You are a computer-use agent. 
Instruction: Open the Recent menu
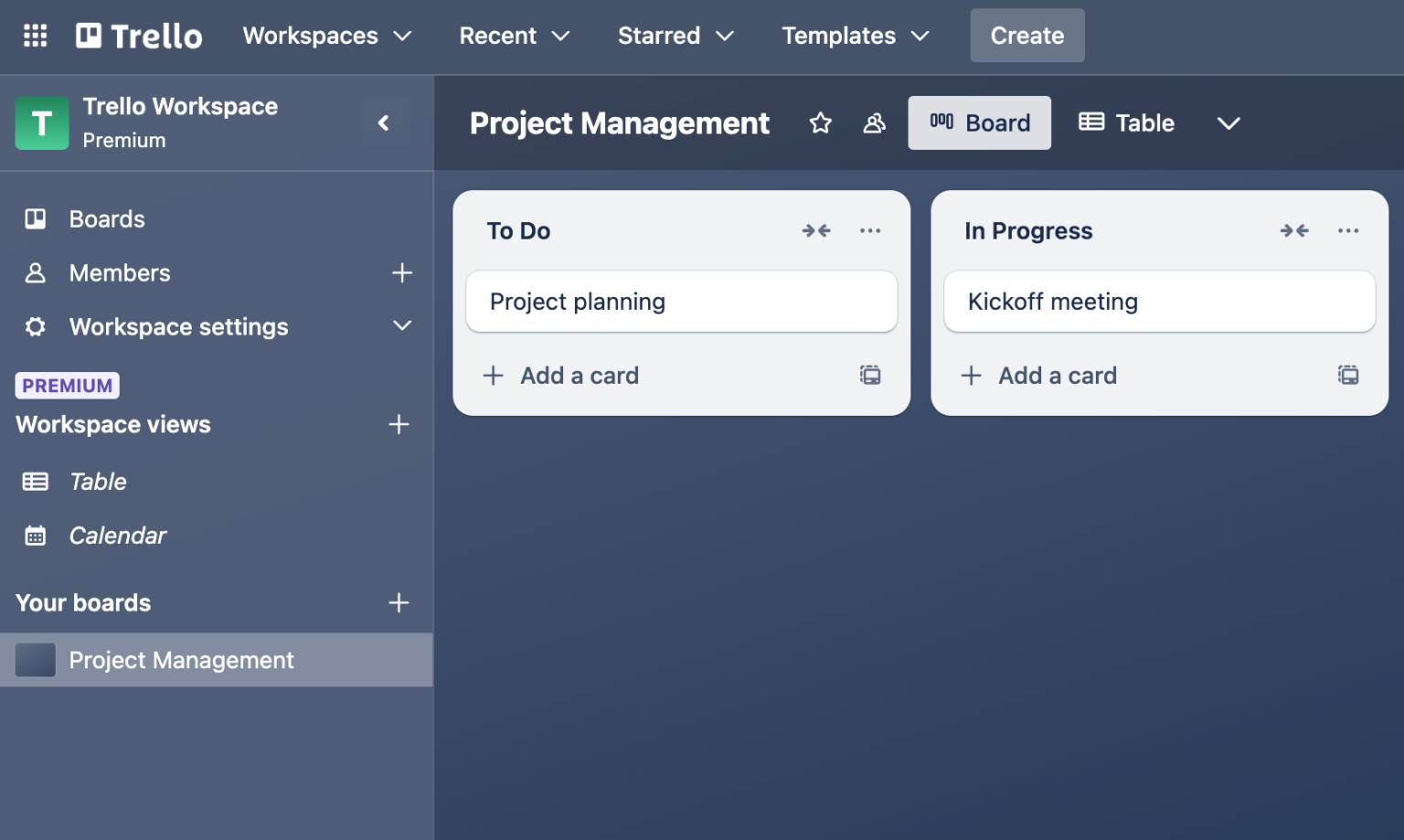[514, 36]
